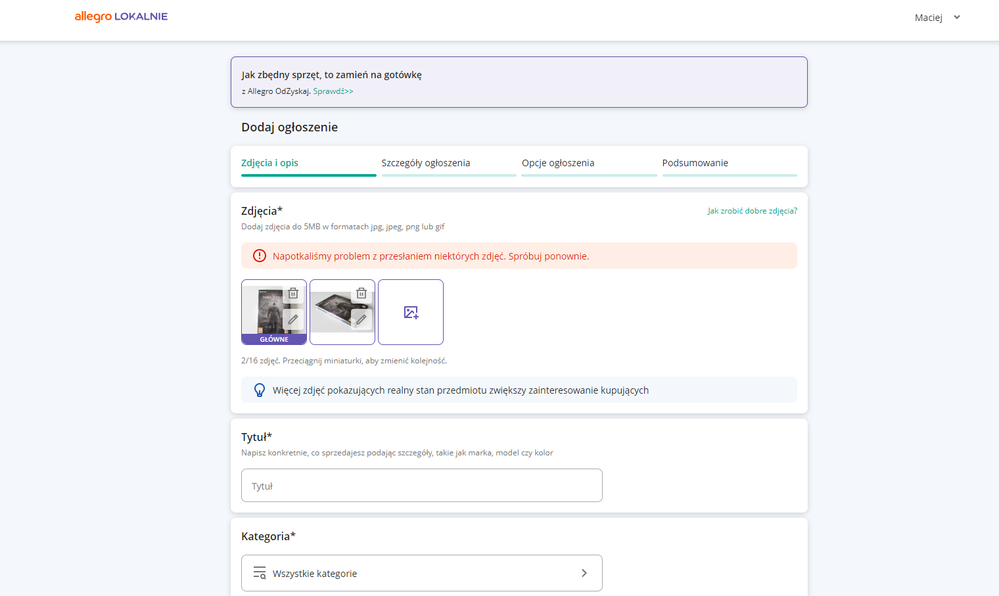The width and height of the screenshot is (999, 596).
Task: Select the Zdjęcia i opis step
Action: click(x=270, y=163)
